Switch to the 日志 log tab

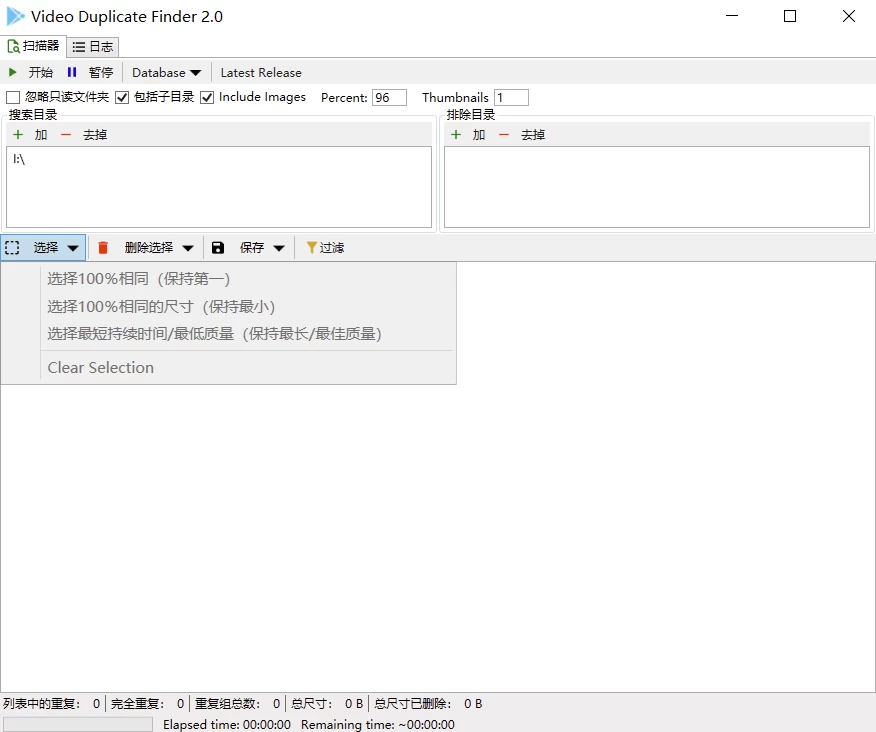pyautogui.click(x=93, y=47)
